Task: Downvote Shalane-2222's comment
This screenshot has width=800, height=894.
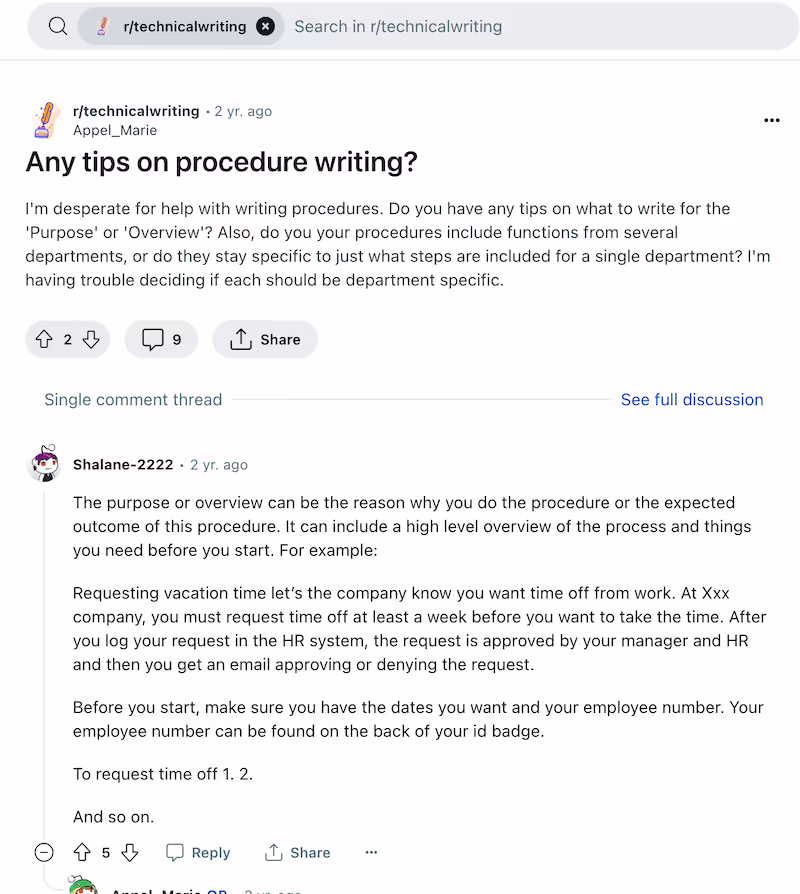Action: [x=130, y=852]
